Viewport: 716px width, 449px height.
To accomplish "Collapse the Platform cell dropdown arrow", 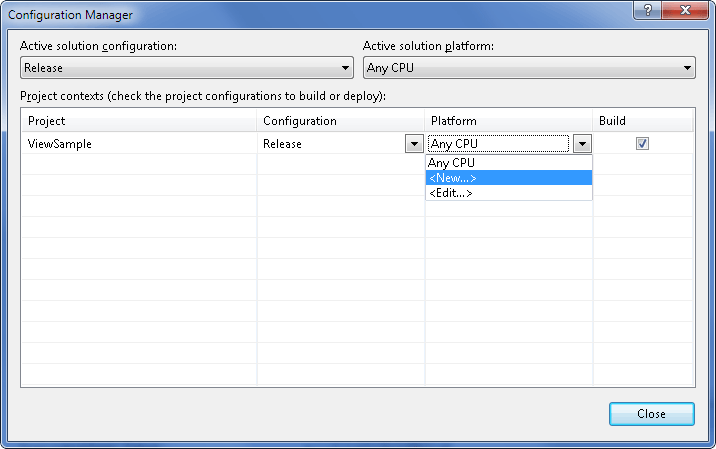I will pyautogui.click(x=582, y=144).
